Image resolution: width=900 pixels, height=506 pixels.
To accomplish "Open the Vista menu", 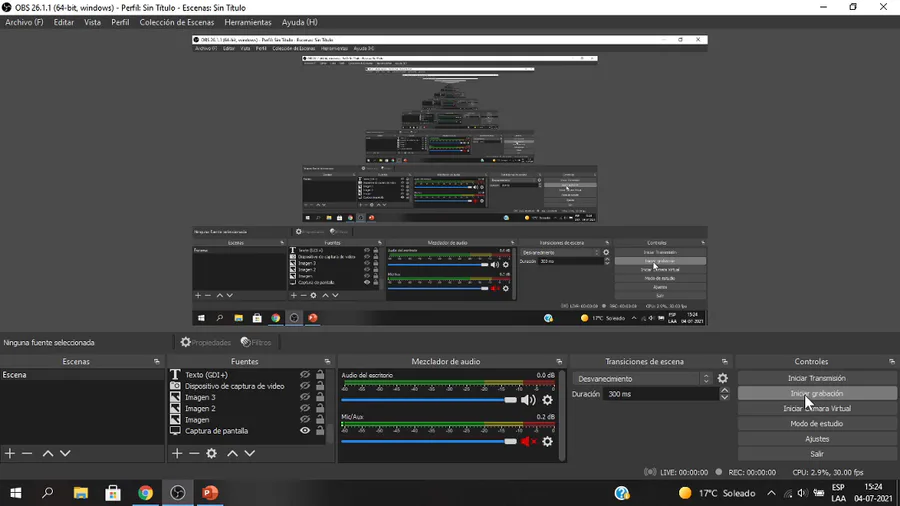I will coord(92,22).
